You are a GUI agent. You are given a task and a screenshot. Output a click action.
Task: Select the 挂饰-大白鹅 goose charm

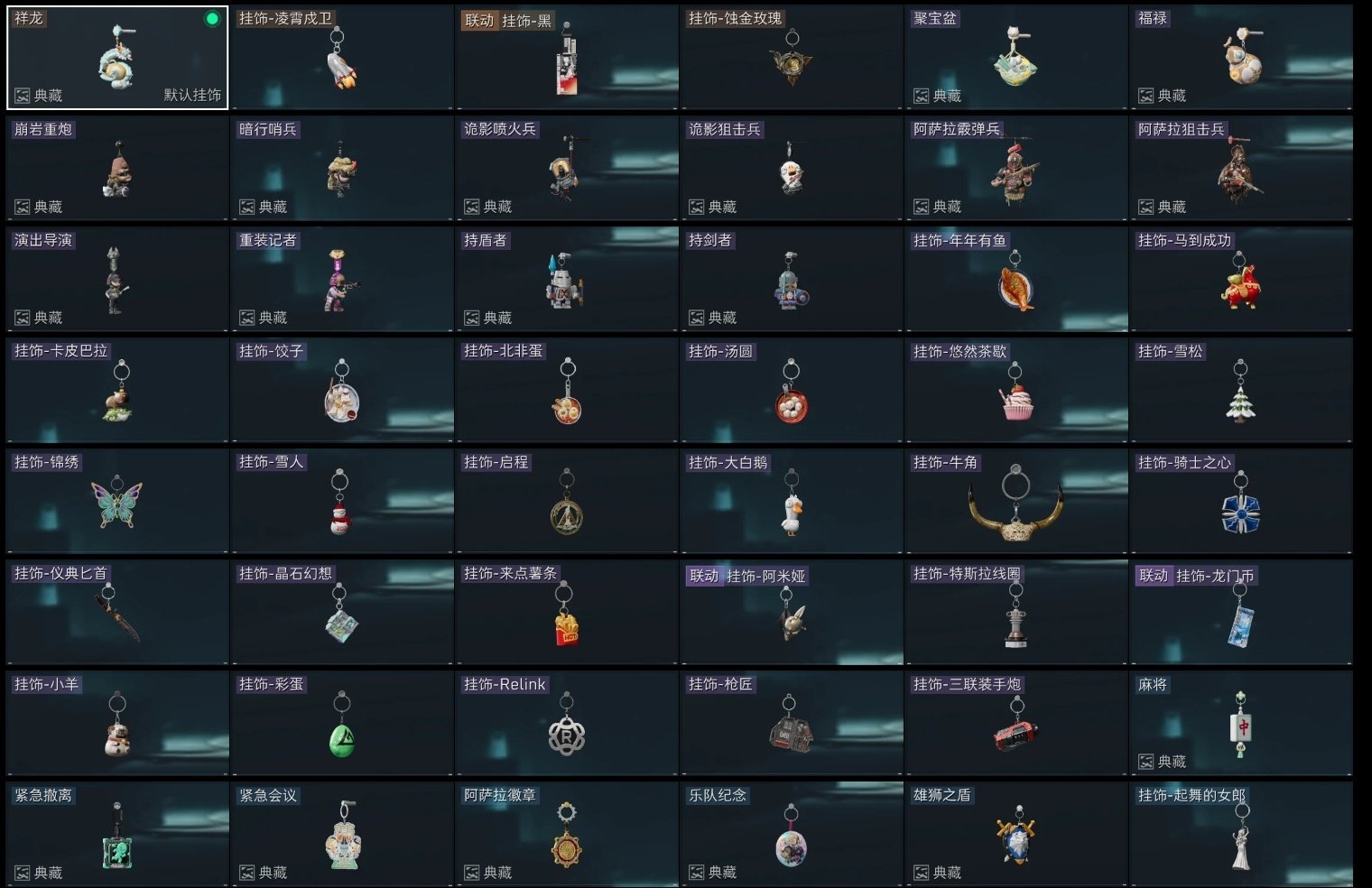click(x=792, y=501)
